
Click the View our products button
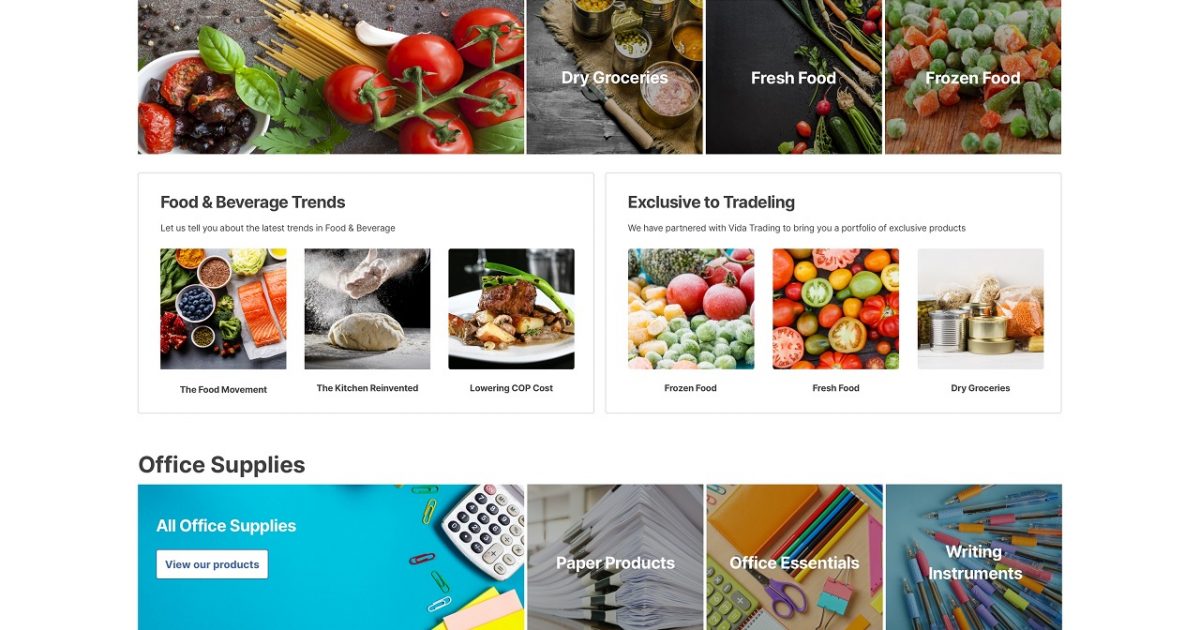(212, 564)
